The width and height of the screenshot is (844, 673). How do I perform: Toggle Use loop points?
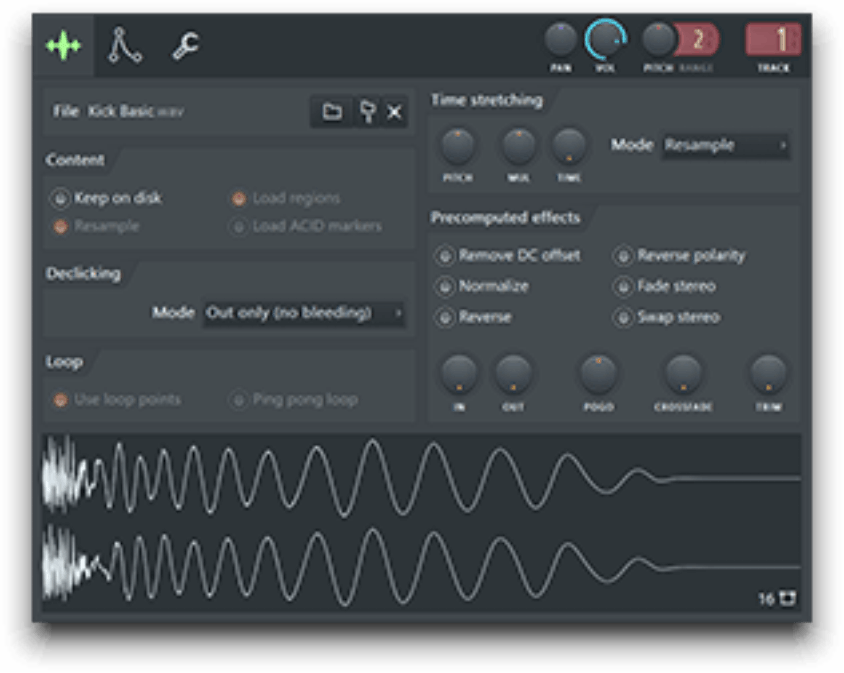click(117, 399)
